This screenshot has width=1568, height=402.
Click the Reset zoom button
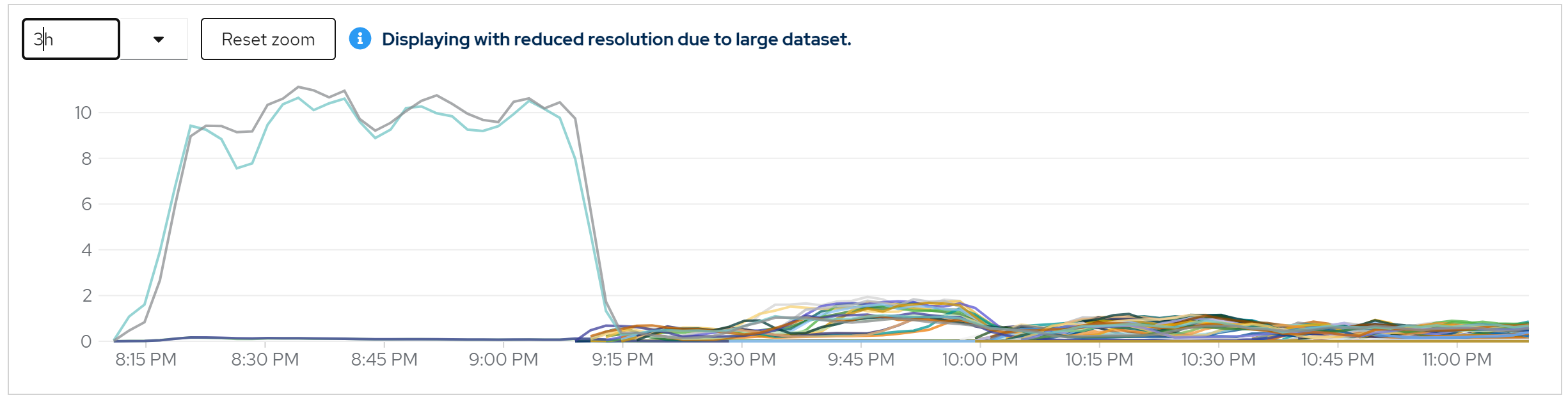click(268, 40)
